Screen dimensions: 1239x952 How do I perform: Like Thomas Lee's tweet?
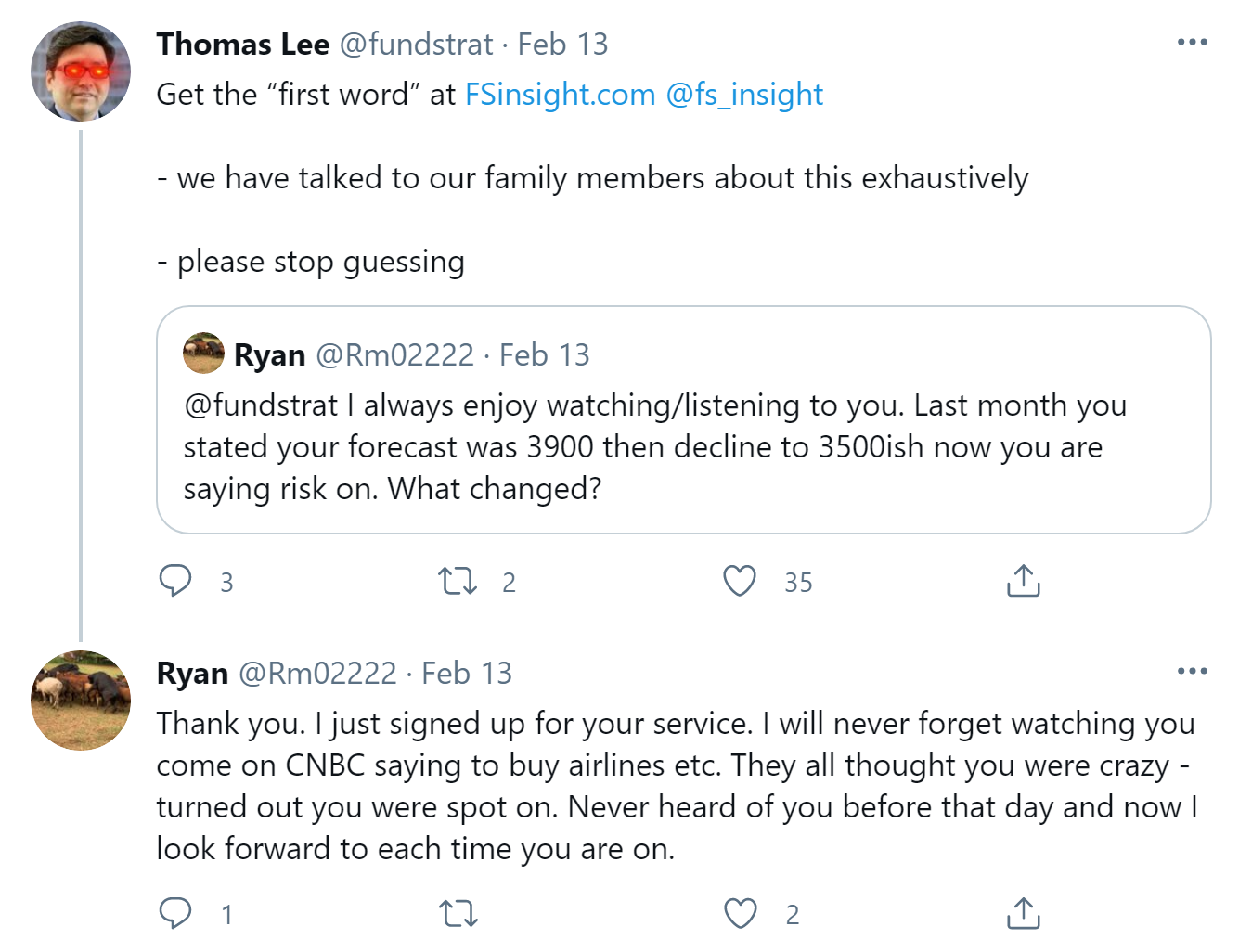[x=740, y=581]
